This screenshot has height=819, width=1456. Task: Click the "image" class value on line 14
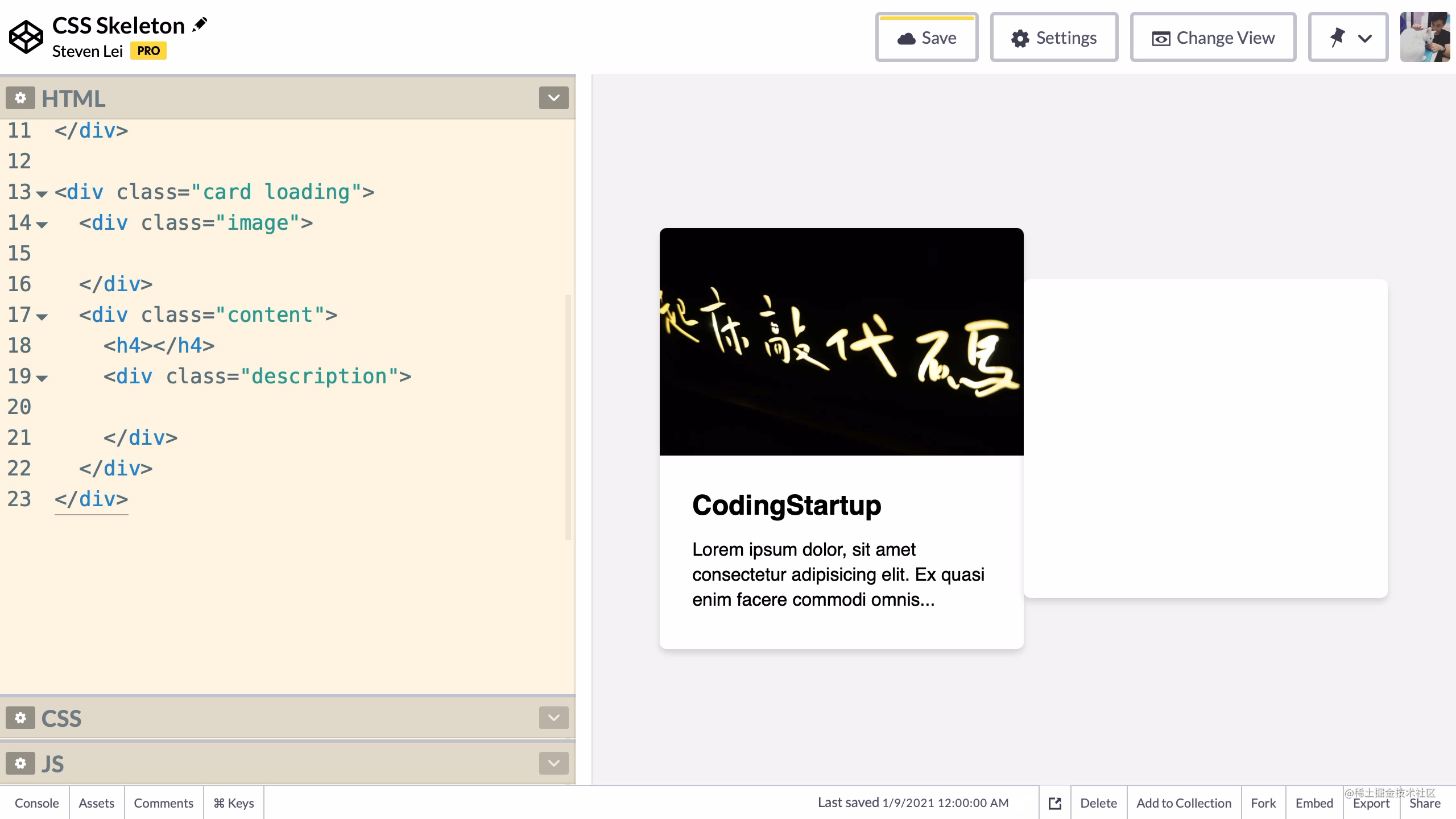258,222
